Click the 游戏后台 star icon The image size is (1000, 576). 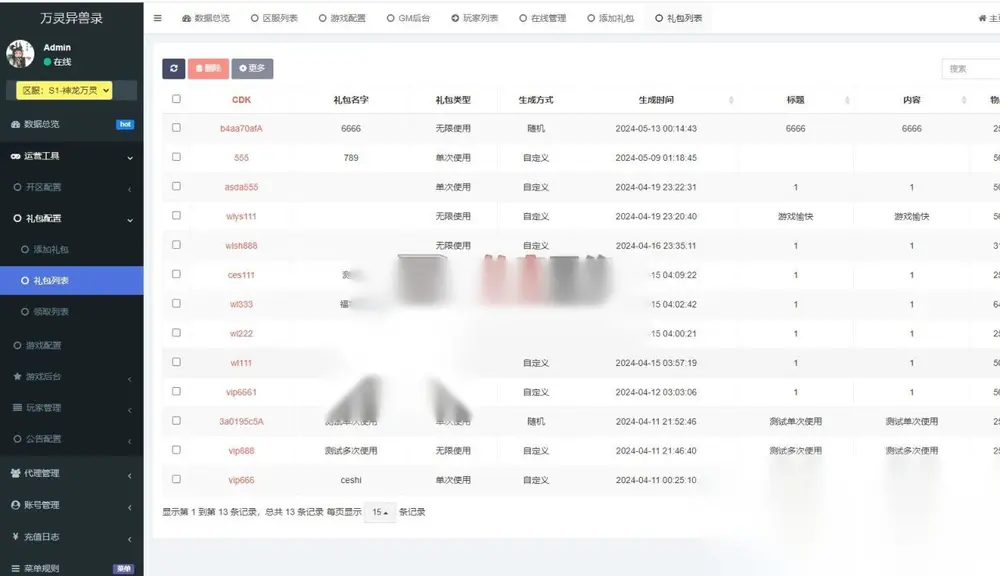point(17,376)
